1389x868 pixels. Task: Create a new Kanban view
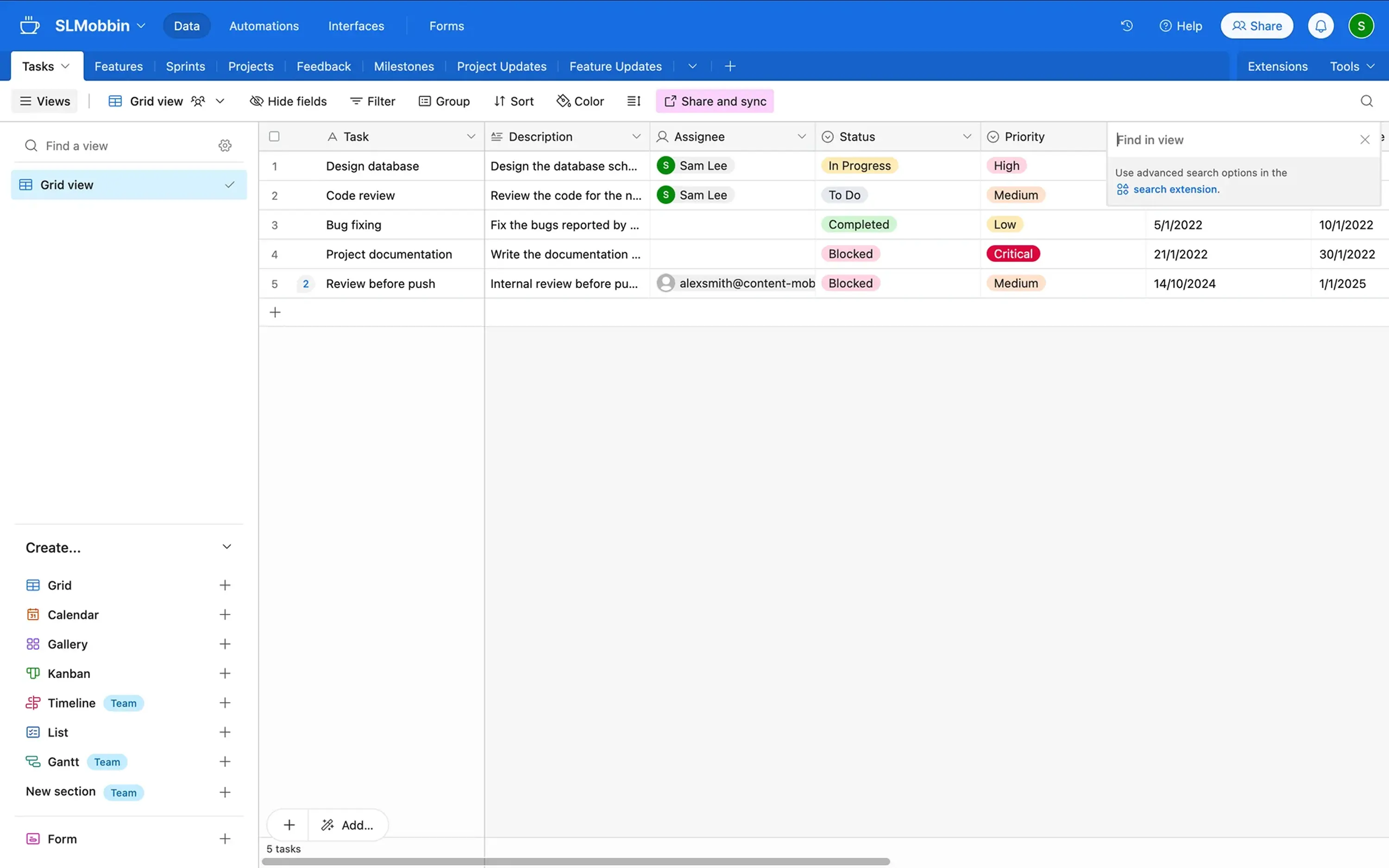tap(225, 673)
